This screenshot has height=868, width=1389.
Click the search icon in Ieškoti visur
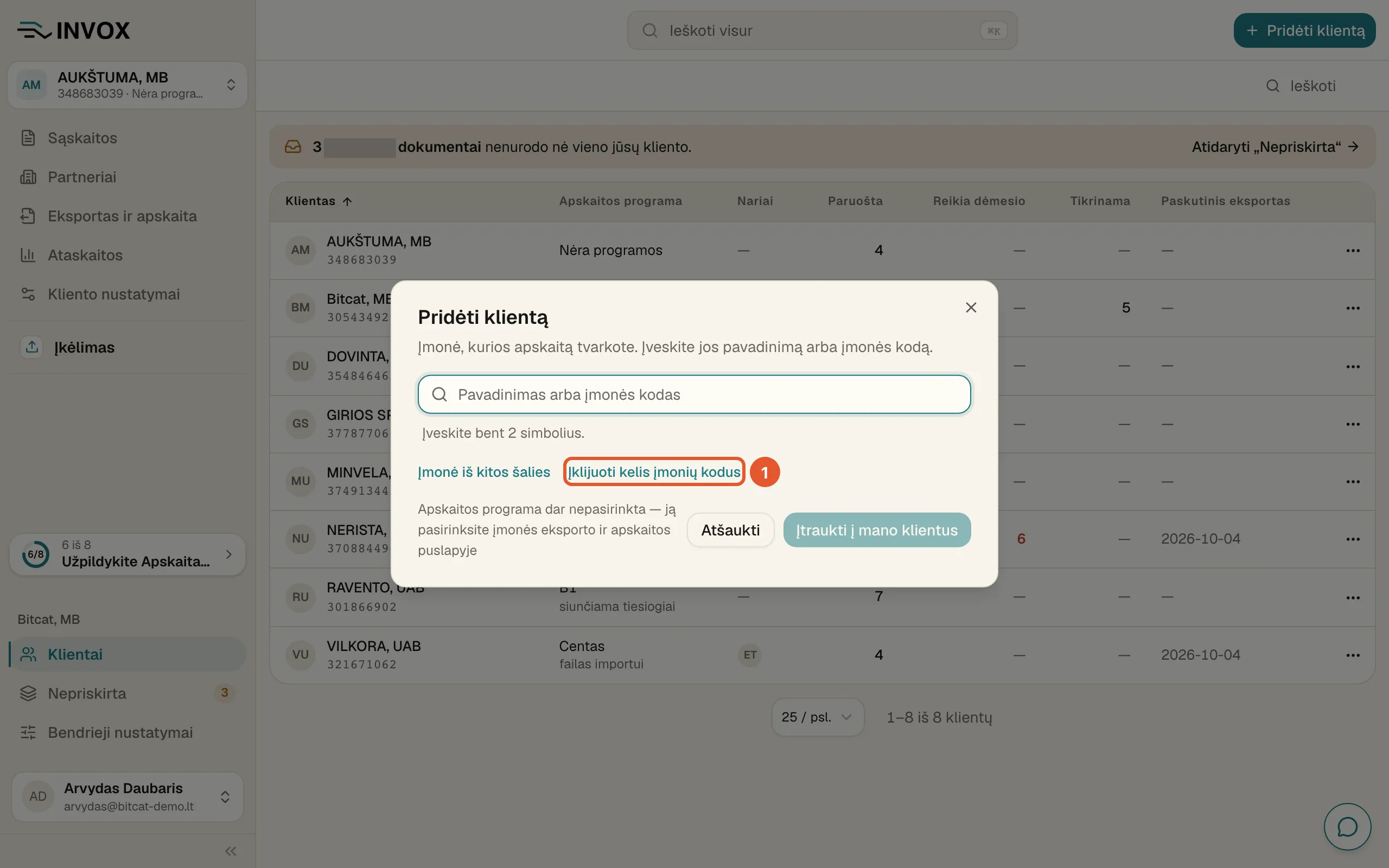click(649, 30)
